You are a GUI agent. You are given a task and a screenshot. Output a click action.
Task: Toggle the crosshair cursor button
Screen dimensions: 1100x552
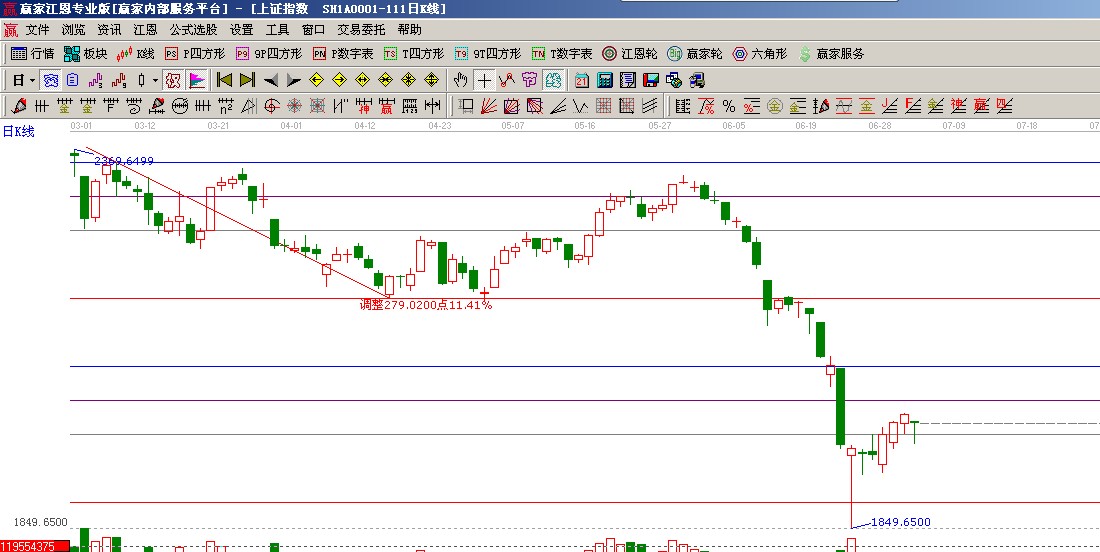click(484, 80)
